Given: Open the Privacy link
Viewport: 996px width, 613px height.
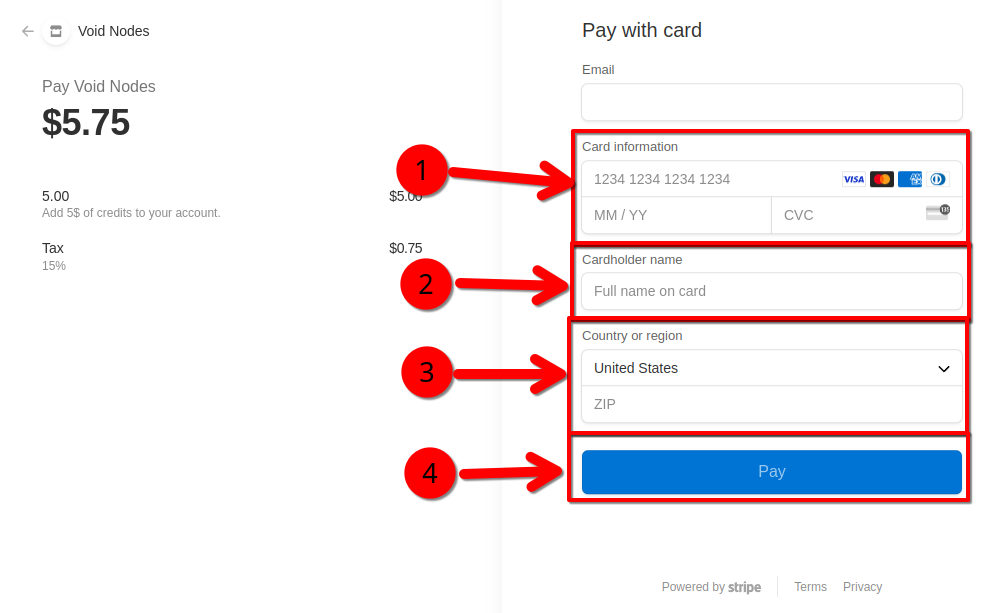Looking at the screenshot, I should pos(862,587).
